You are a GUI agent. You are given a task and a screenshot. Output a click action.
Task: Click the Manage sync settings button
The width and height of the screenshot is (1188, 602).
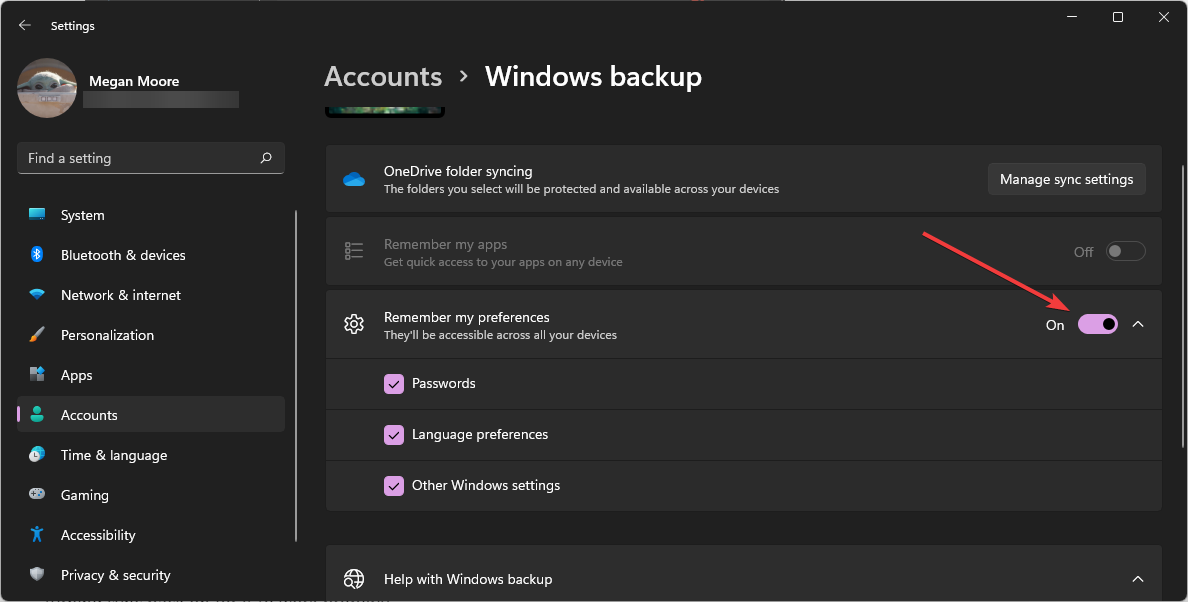[1066, 179]
